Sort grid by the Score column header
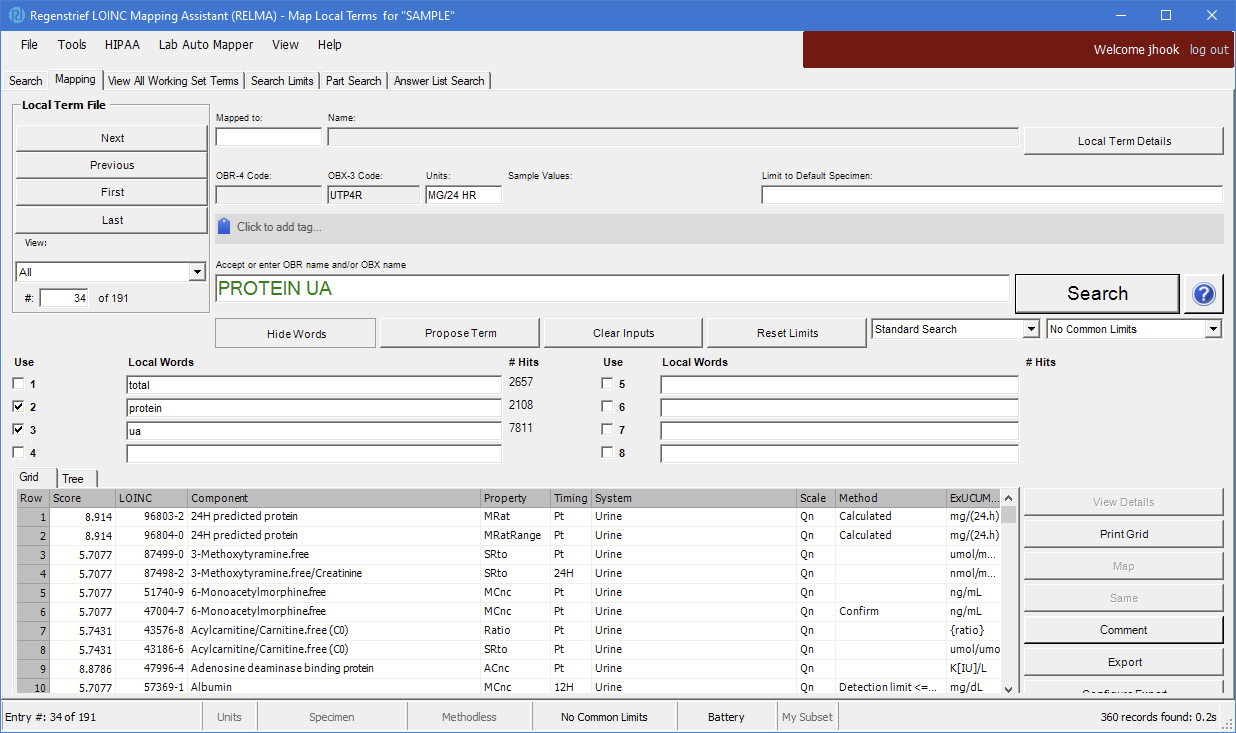This screenshot has height=733, width=1236. pyautogui.click(x=82, y=498)
